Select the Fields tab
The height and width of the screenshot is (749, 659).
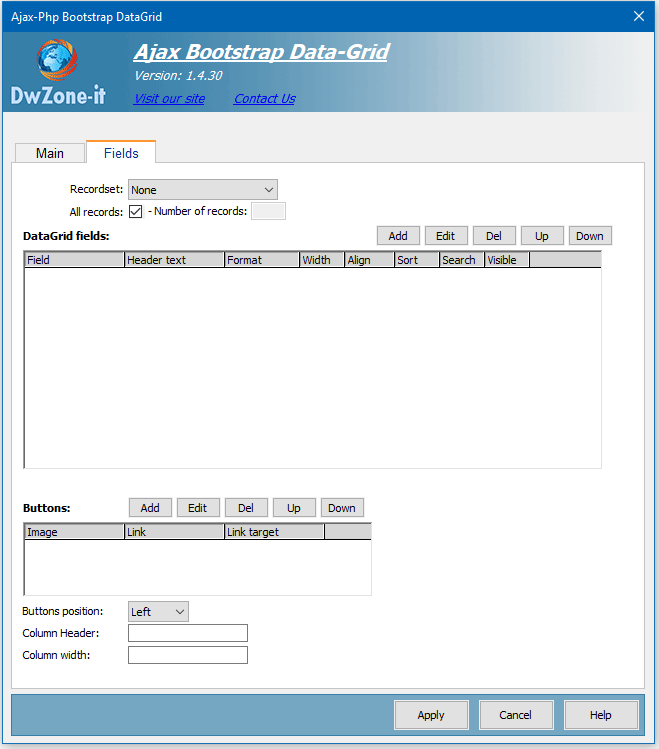pyautogui.click(x=121, y=153)
